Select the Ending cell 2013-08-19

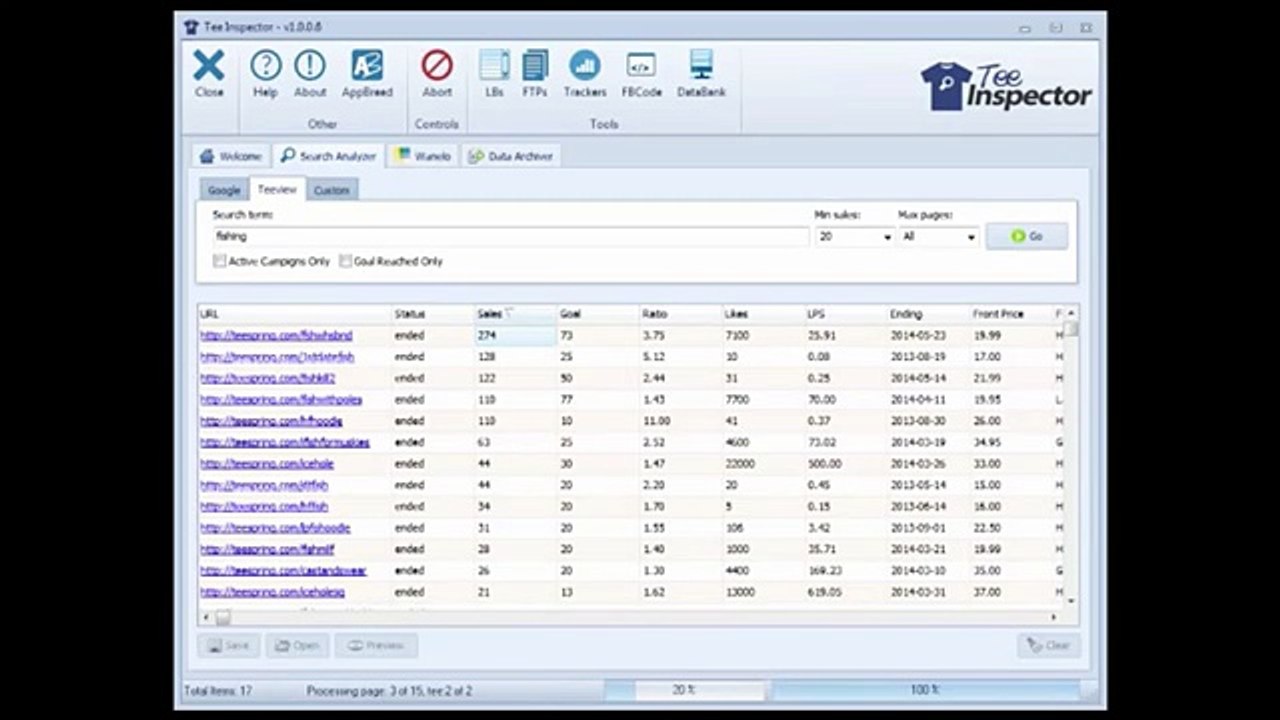[928, 357]
